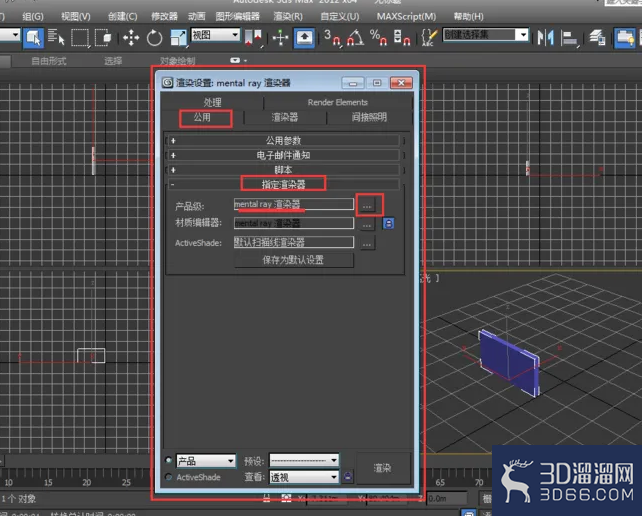
Task: Activate Select and Rotate tool
Action: [154, 38]
